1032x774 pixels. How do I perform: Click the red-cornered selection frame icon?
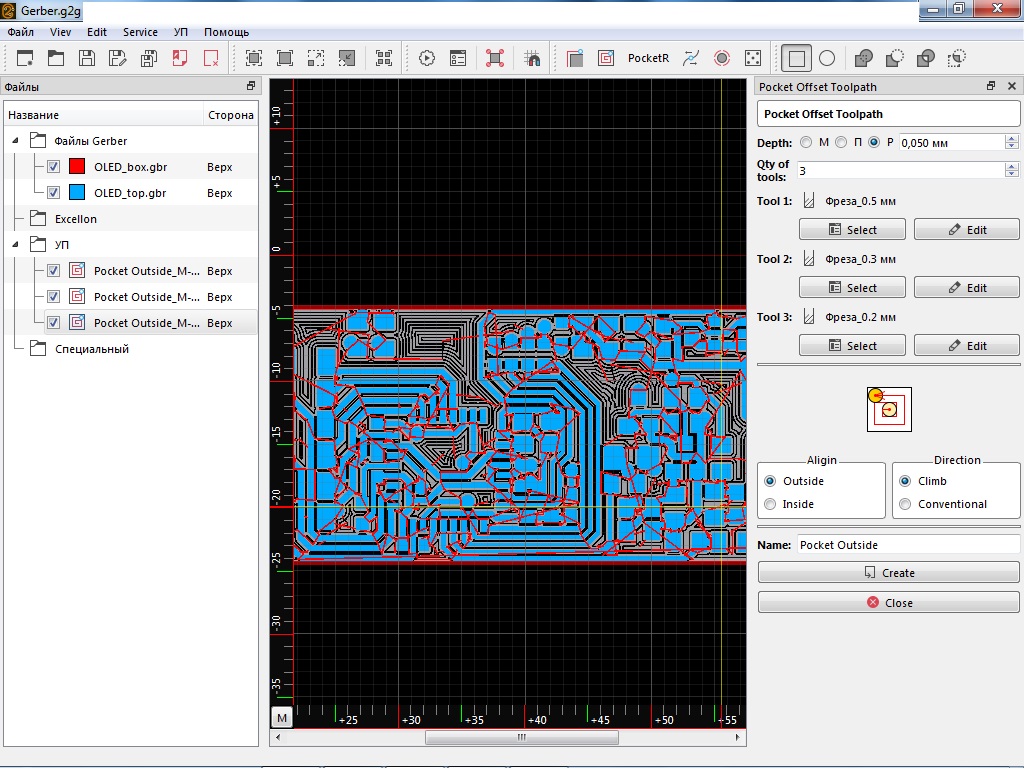pos(495,58)
